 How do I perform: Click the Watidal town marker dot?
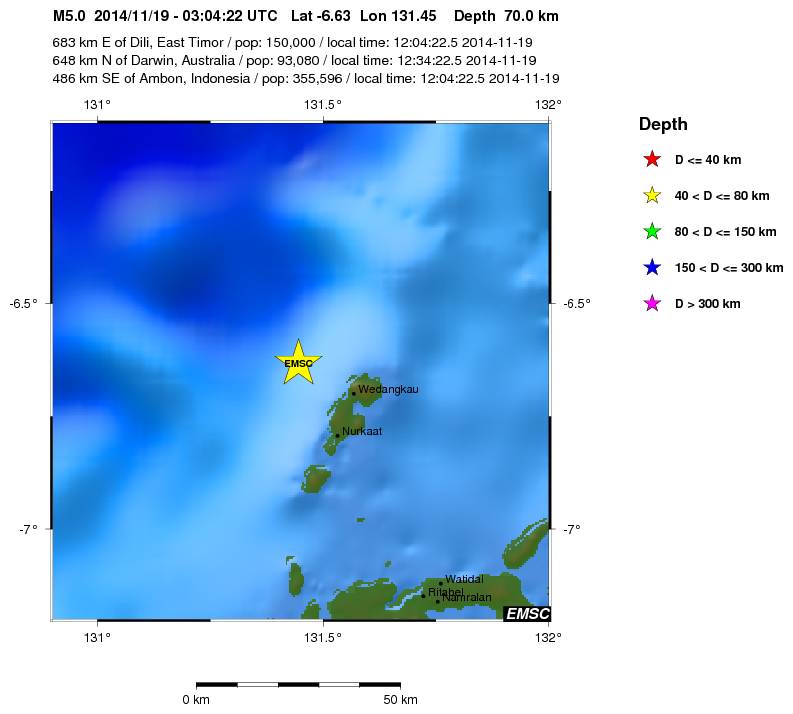[x=441, y=584]
